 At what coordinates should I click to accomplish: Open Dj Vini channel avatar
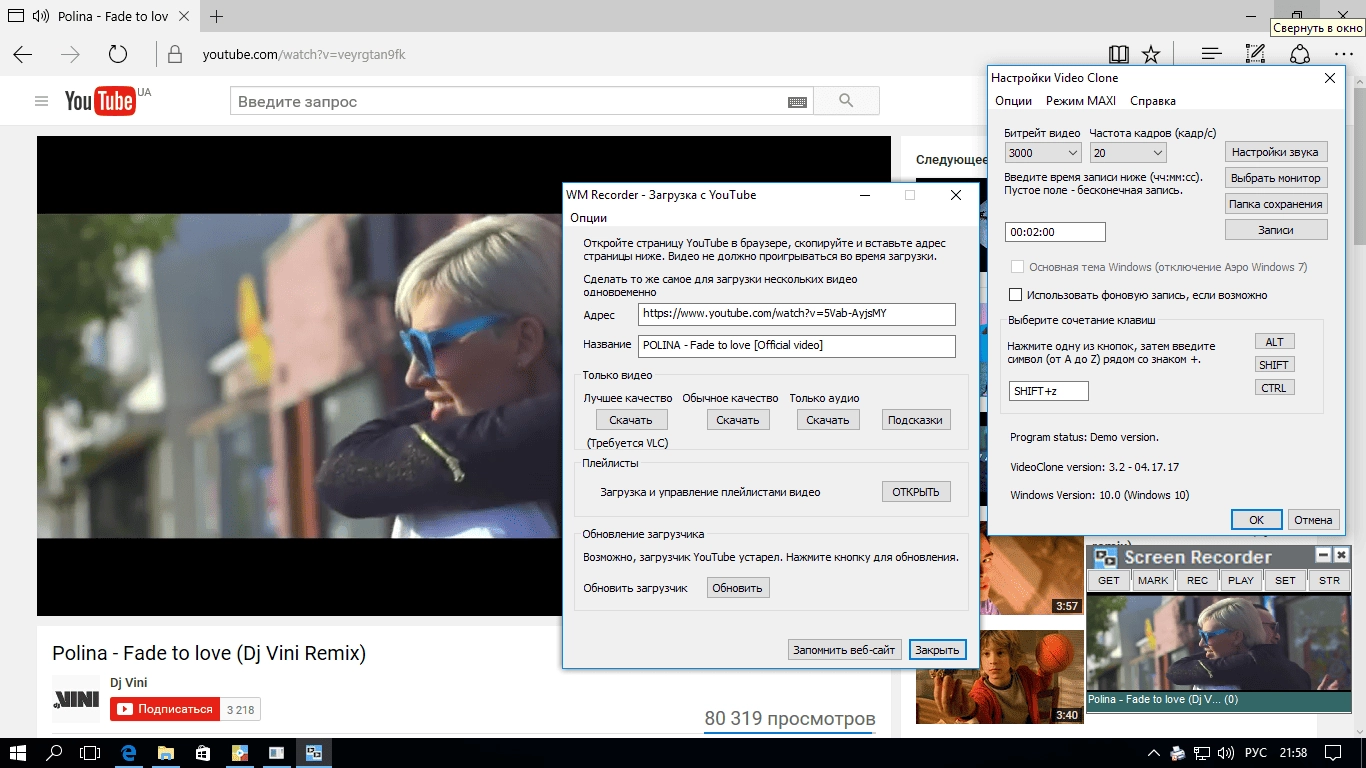[x=76, y=699]
